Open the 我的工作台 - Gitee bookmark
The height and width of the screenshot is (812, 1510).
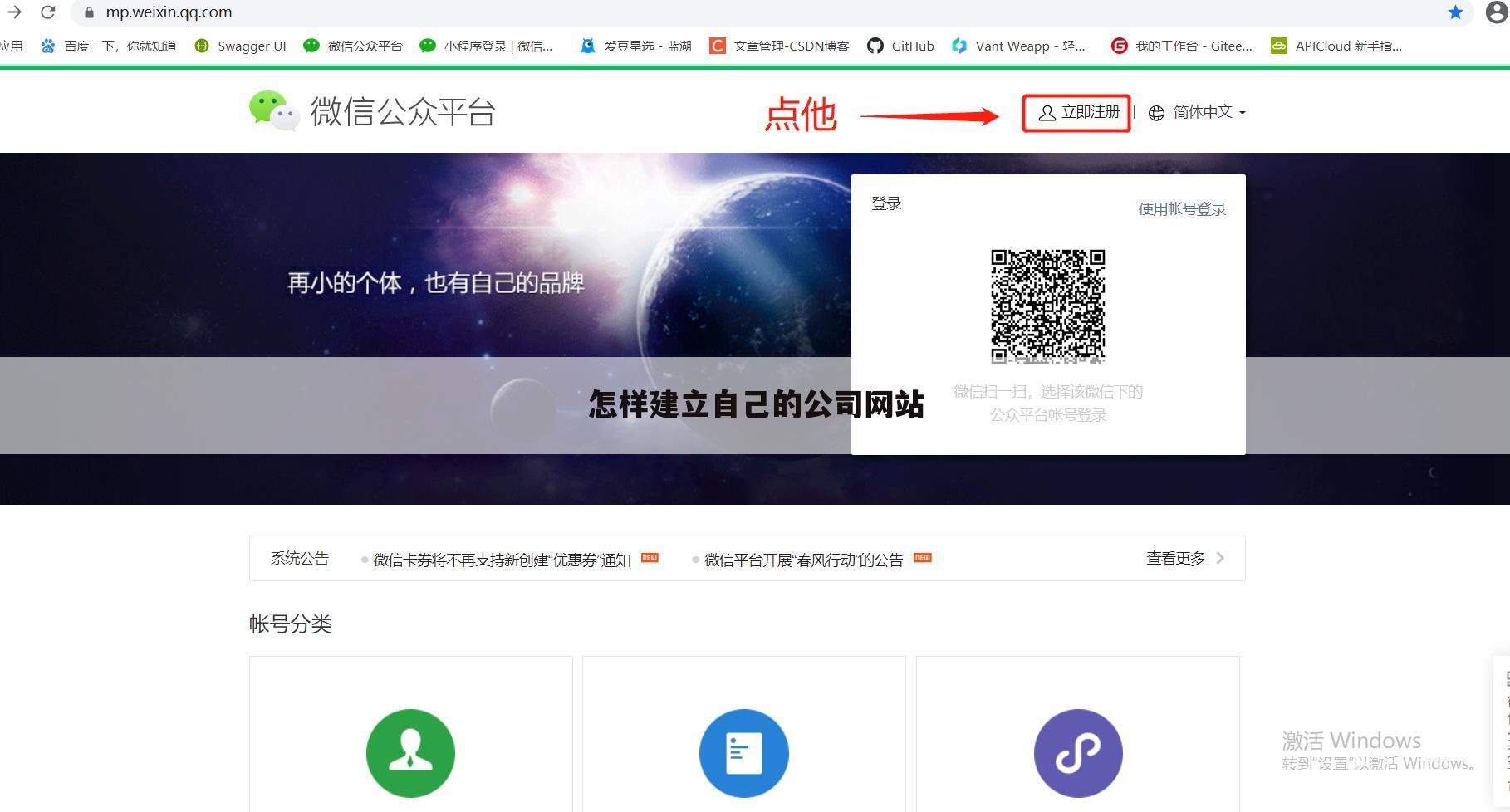click(x=1182, y=46)
